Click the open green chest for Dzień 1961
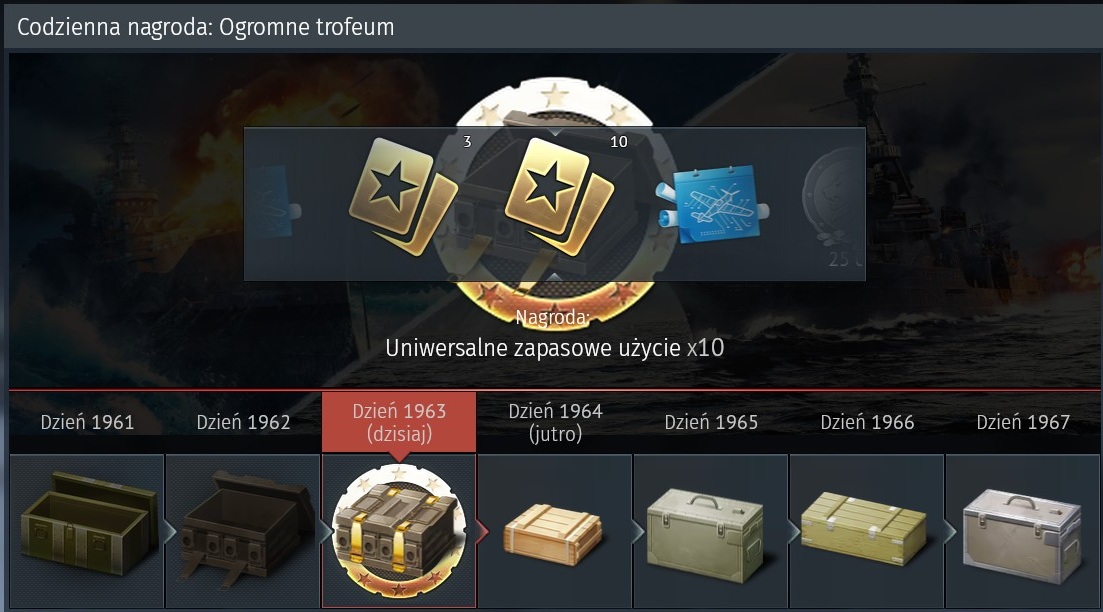Image resolution: width=1103 pixels, height=612 pixels. 87,523
